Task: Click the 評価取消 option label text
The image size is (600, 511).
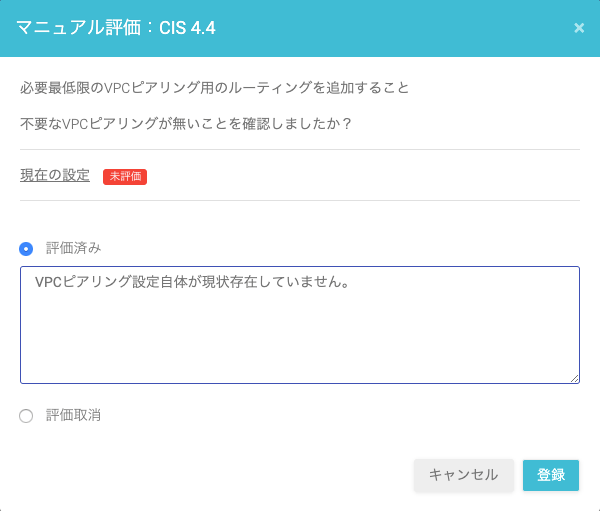Action: point(73,415)
